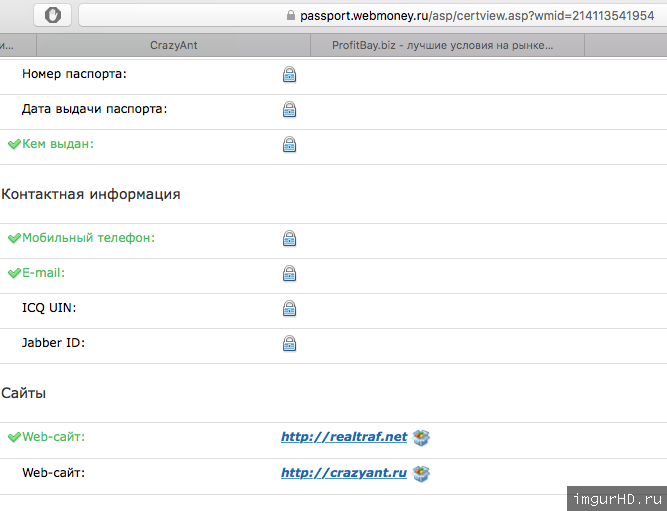Click the lock icon beside E-mail
This screenshot has width=667, height=511.
coord(289,273)
